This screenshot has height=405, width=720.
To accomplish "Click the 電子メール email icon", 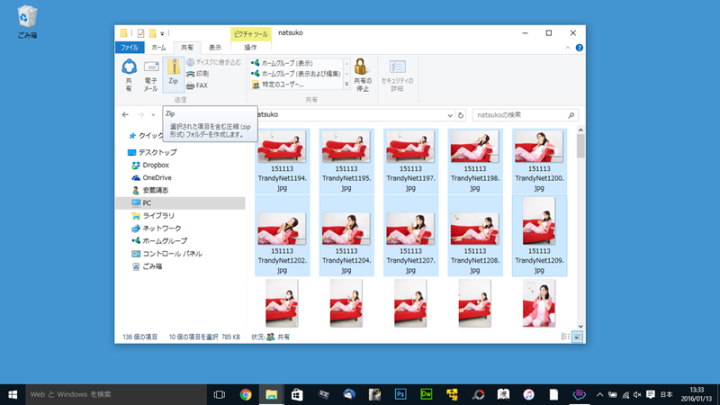I will [x=151, y=67].
